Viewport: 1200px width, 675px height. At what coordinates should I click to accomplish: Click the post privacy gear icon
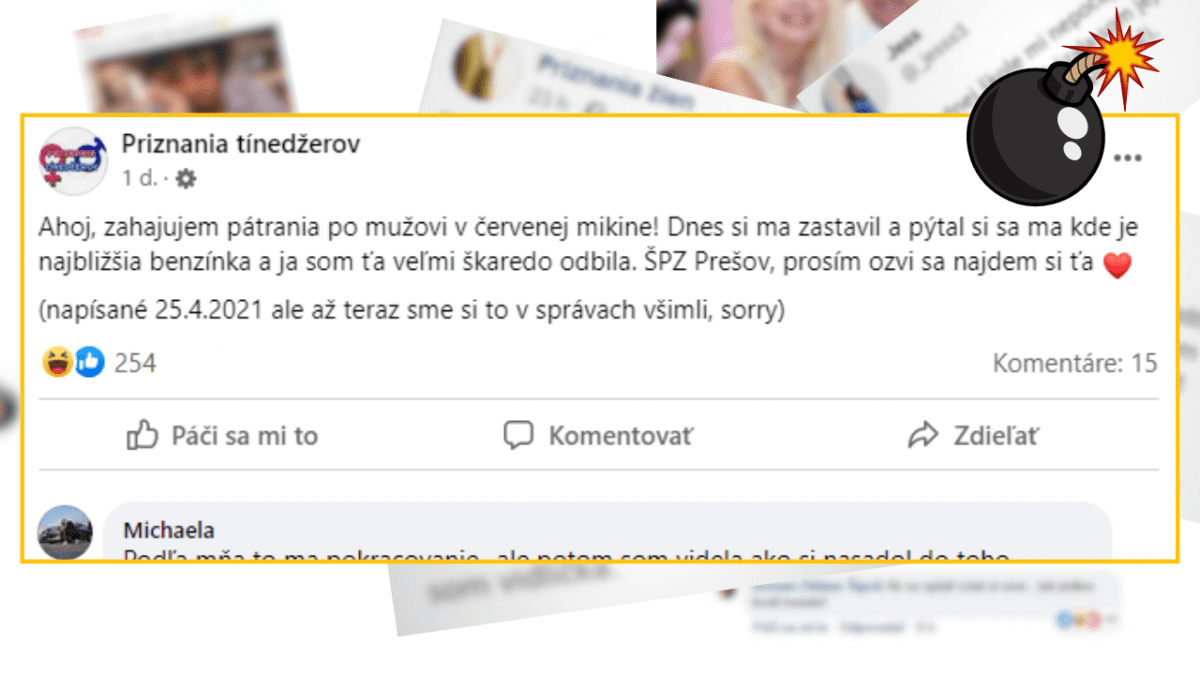pyautogui.click(x=186, y=179)
